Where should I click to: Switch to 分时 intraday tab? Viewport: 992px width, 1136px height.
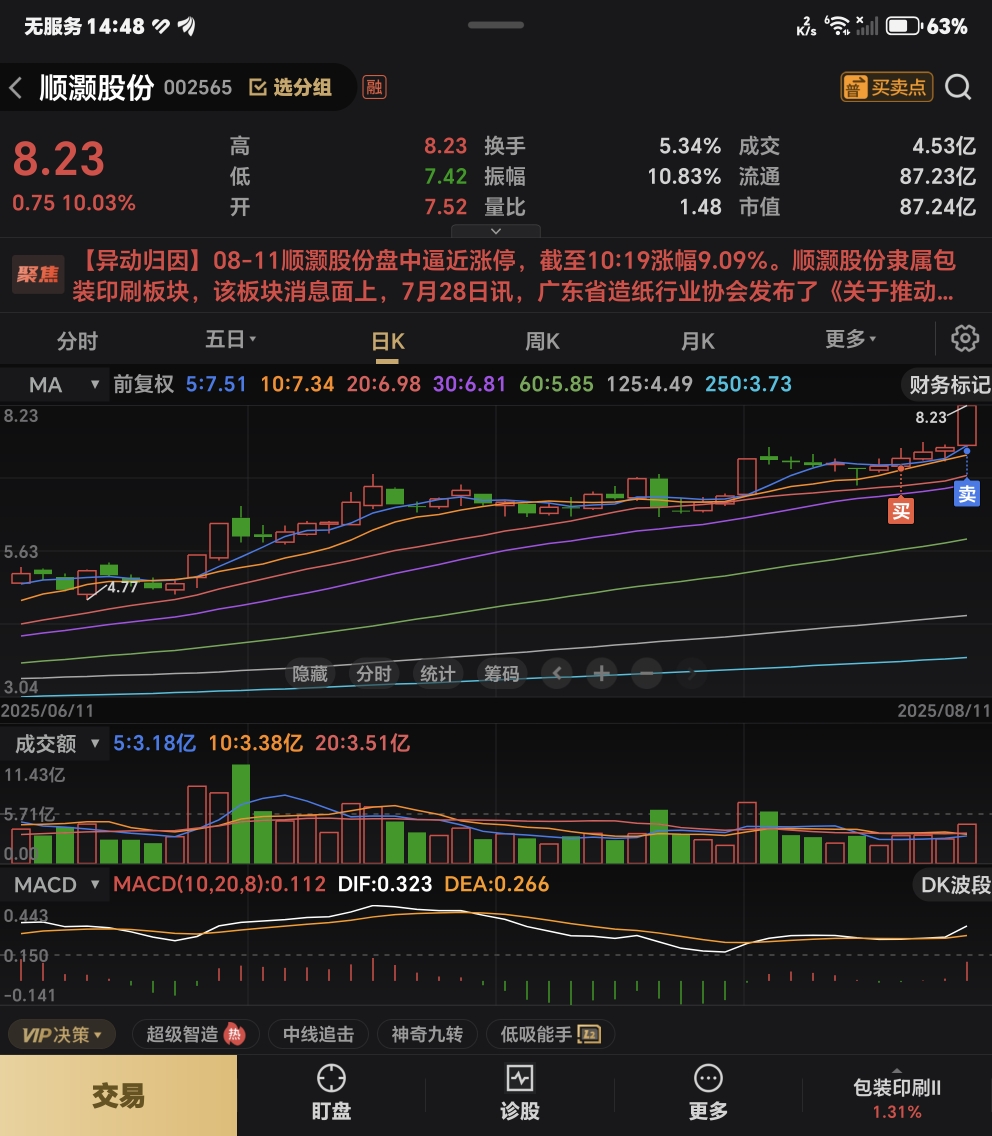click(x=77, y=341)
